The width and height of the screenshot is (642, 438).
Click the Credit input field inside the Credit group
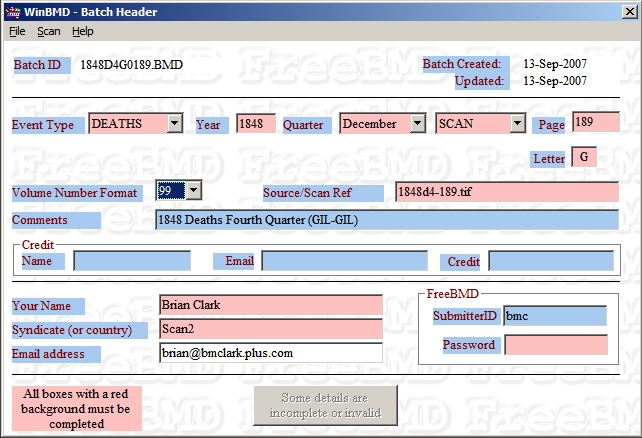point(552,261)
